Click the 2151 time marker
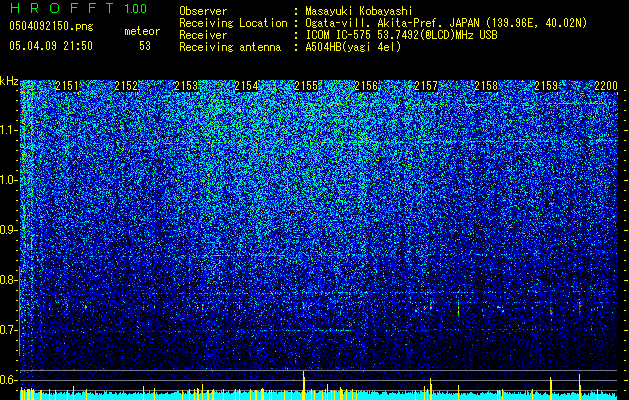The image size is (629, 400). (x=67, y=86)
